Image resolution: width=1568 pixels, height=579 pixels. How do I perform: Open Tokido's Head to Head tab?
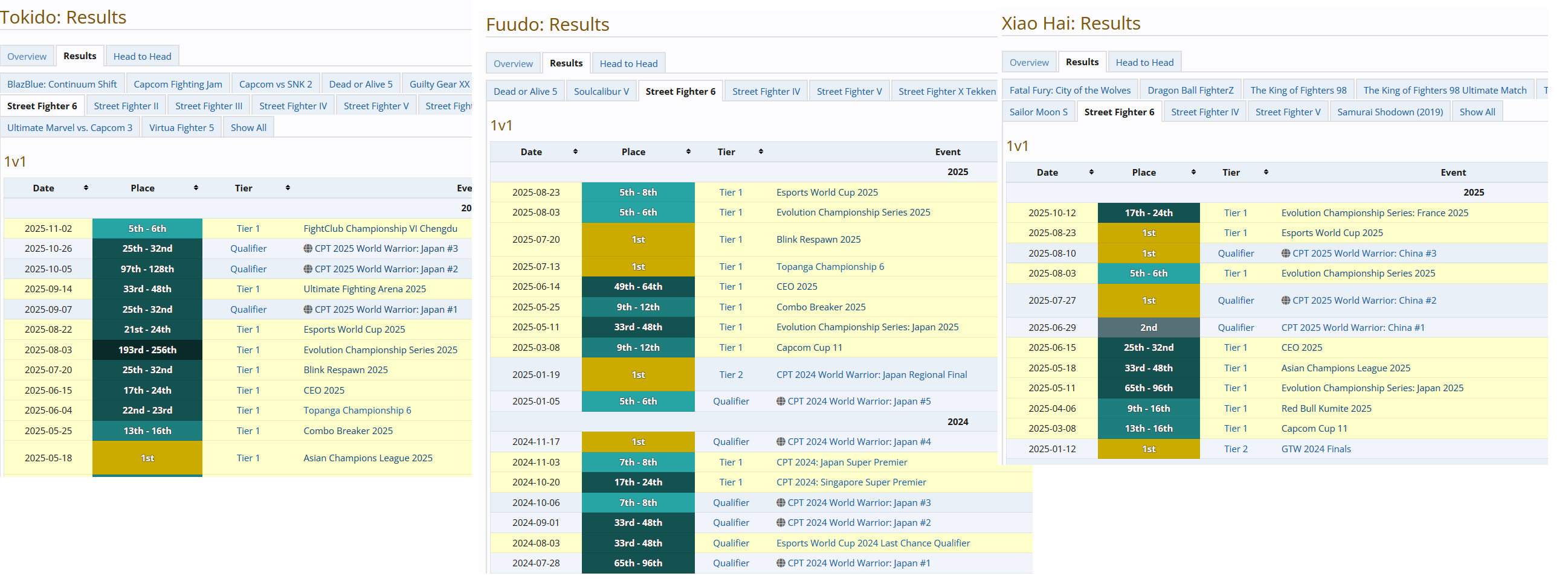coord(142,57)
